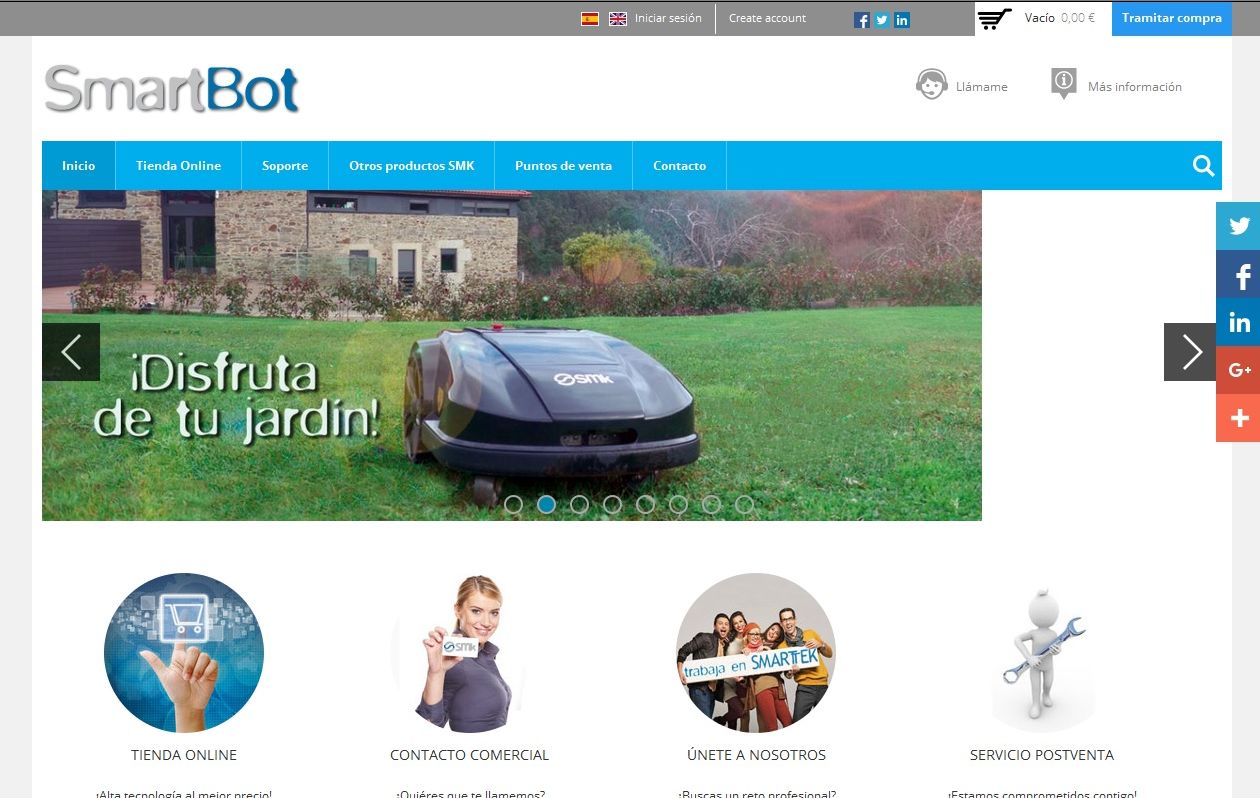Screen dimensions: 1260x798
Task: Click the Tramitar compra button
Action: click(x=1172, y=18)
